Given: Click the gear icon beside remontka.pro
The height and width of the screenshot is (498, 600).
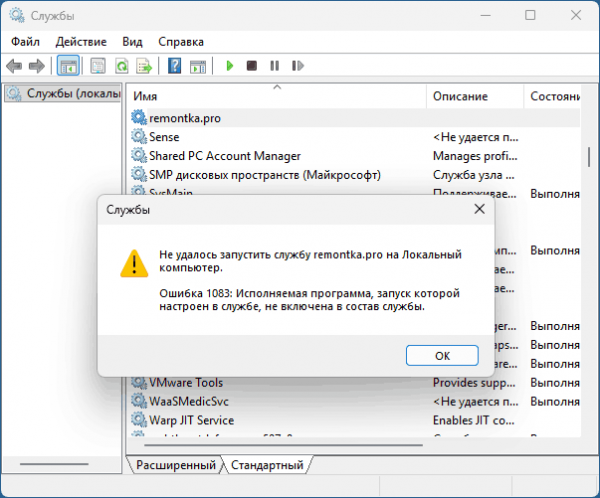Looking at the screenshot, I should [139, 118].
